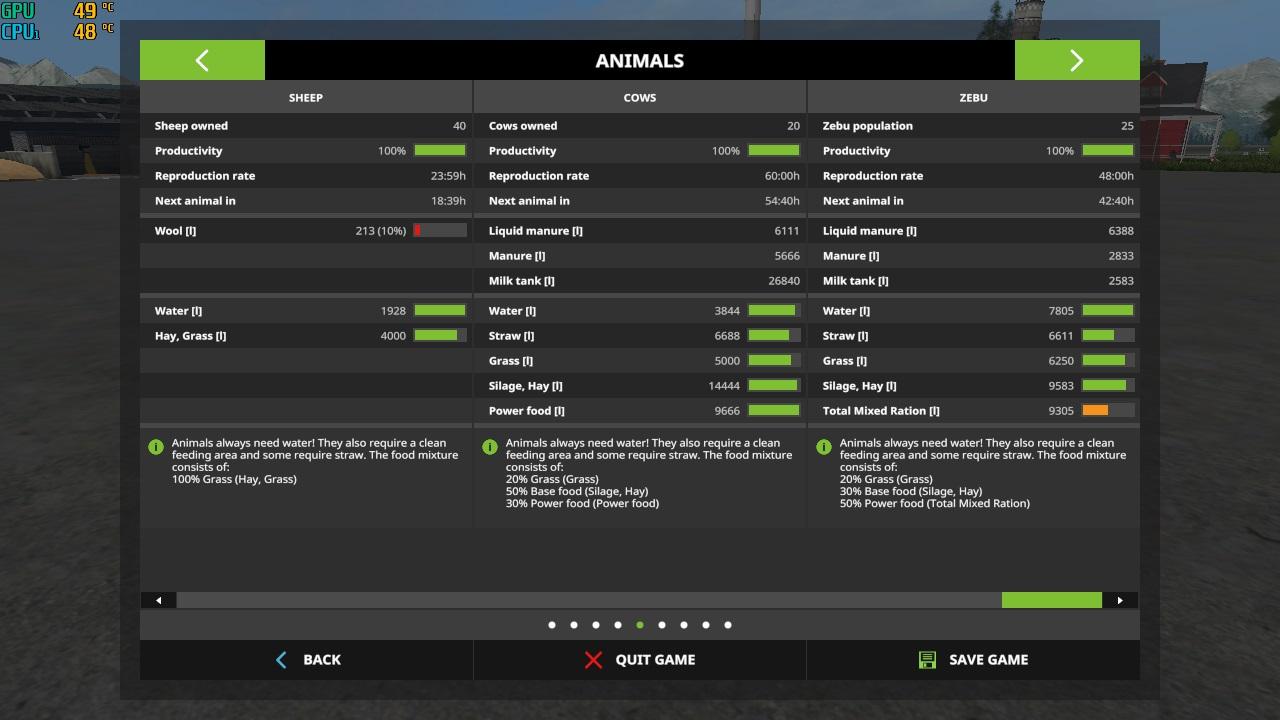Screen dimensions: 1280x720
Task: Click the green horizontal scrollbar thumb
Action: click(1051, 600)
